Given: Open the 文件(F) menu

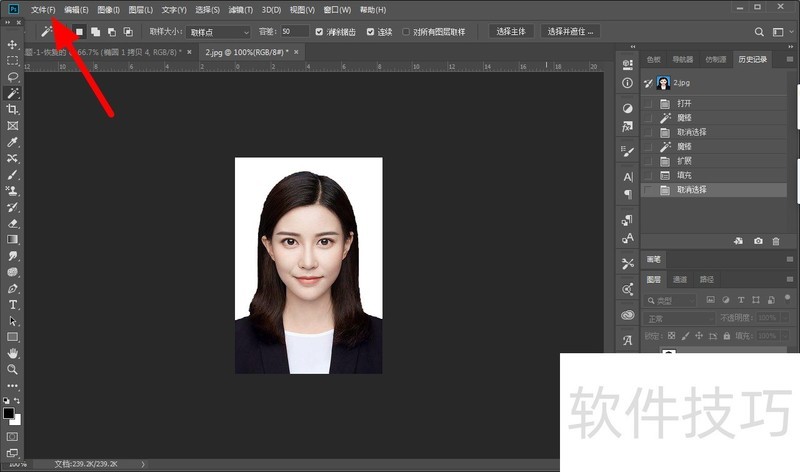Looking at the screenshot, I should click(x=43, y=9).
